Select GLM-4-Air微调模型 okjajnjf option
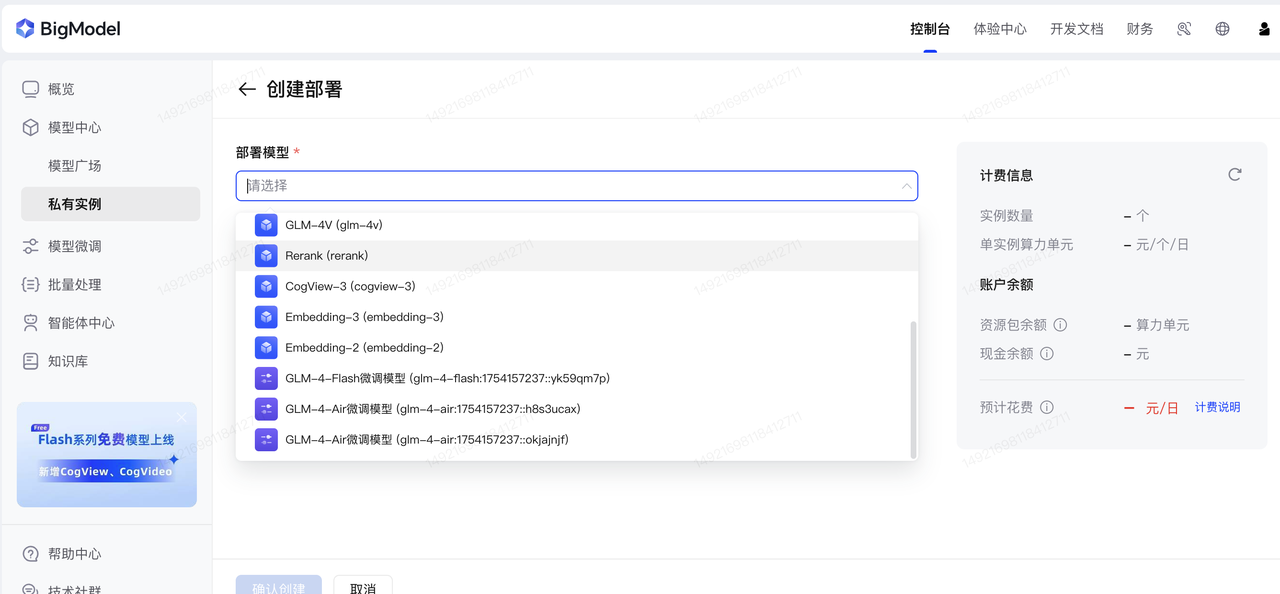The height and width of the screenshot is (594, 1280). point(576,439)
